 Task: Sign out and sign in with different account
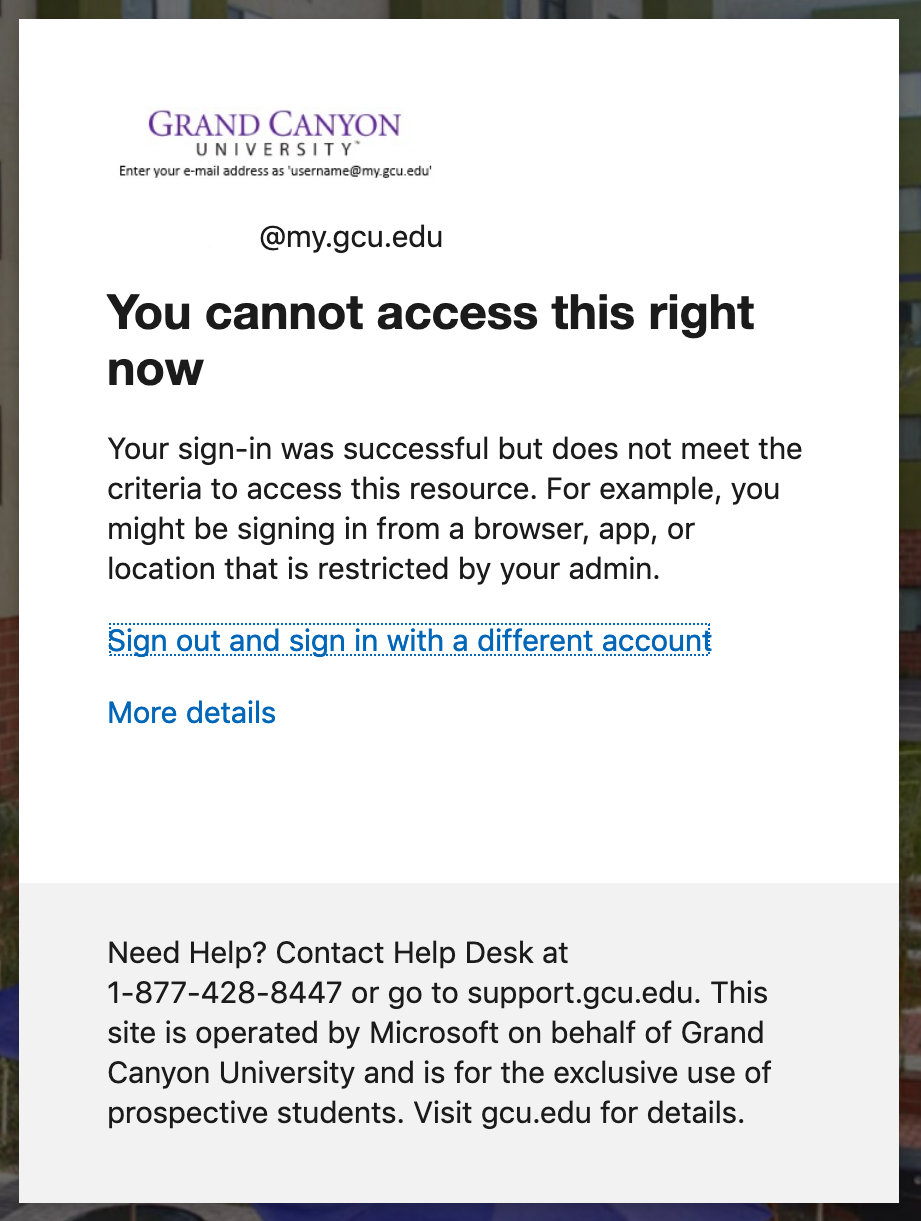click(409, 640)
